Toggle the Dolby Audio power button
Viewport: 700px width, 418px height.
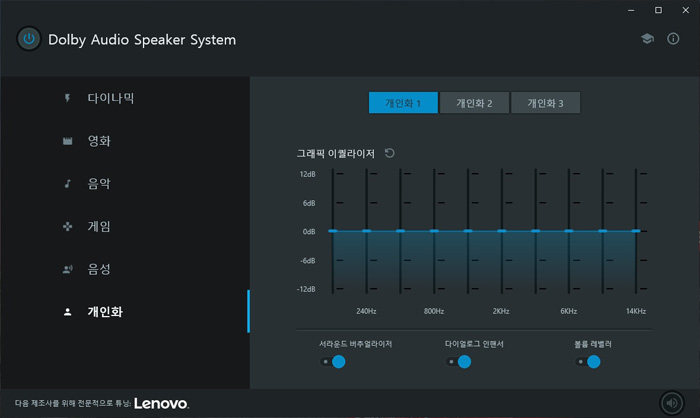(29, 39)
